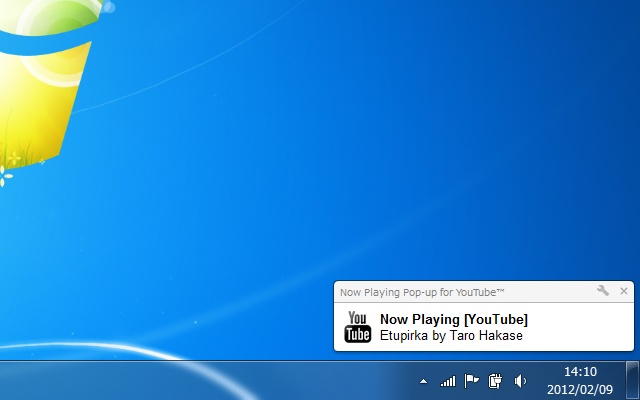Image resolution: width=640 pixels, height=400 pixels.
Task: Click the white flower decoration on the wallpaper
Action: point(5,178)
